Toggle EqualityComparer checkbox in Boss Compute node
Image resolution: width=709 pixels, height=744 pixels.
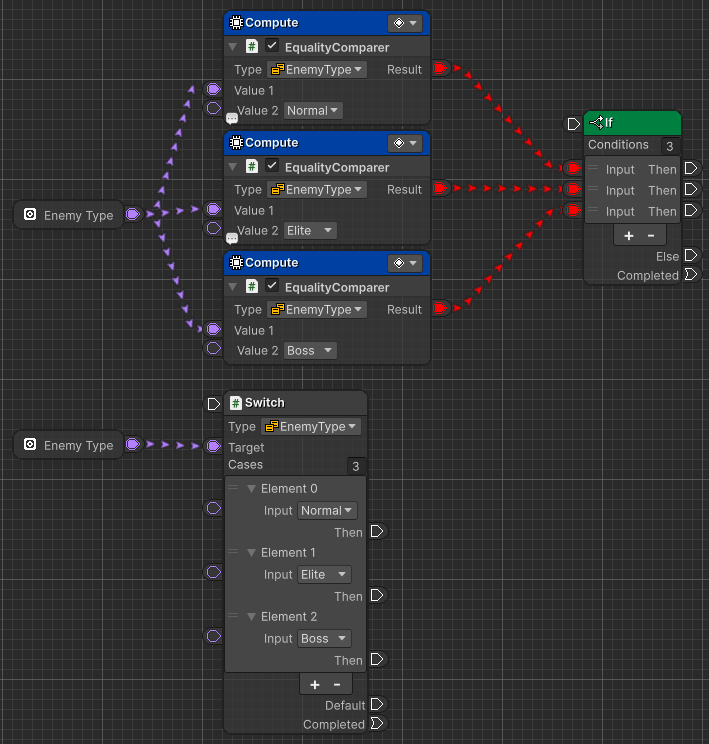click(x=271, y=286)
